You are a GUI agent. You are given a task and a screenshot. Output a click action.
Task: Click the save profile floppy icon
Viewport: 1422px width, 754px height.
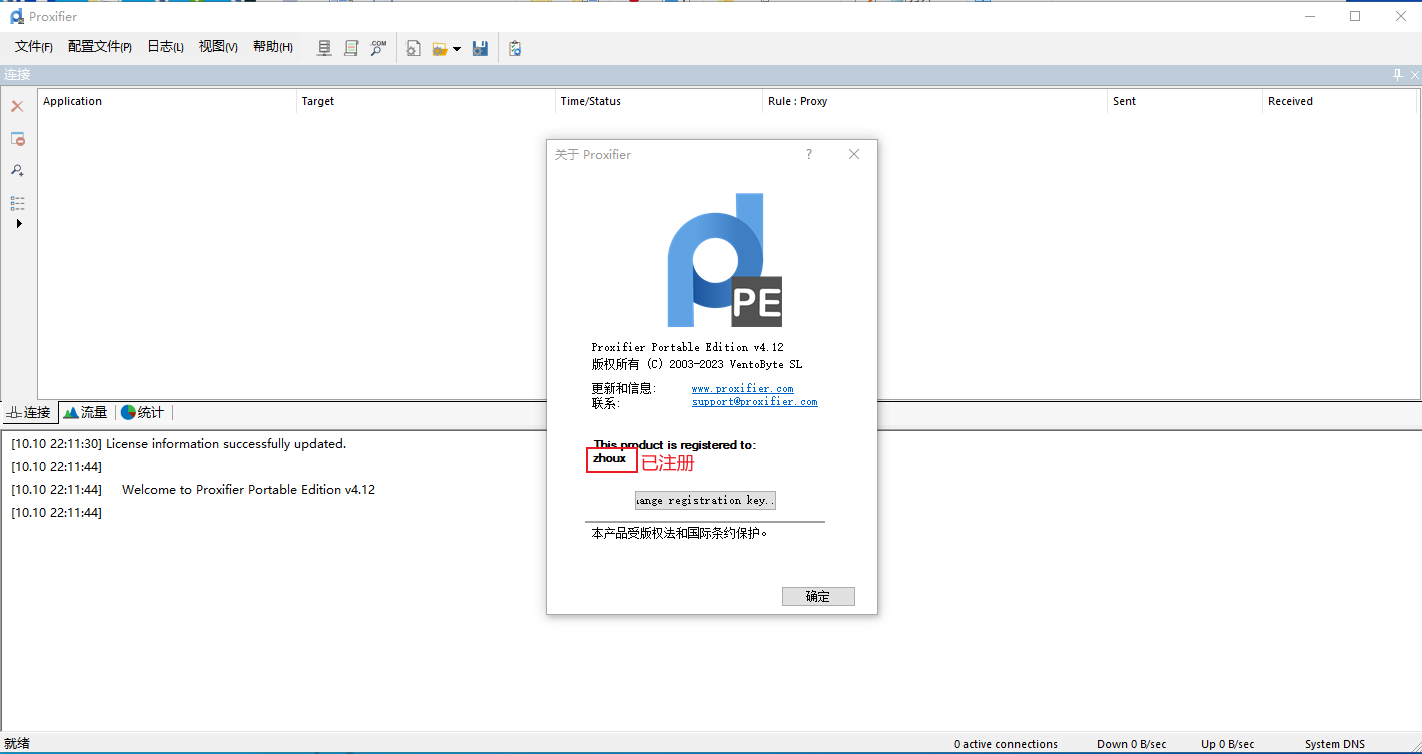(x=480, y=48)
